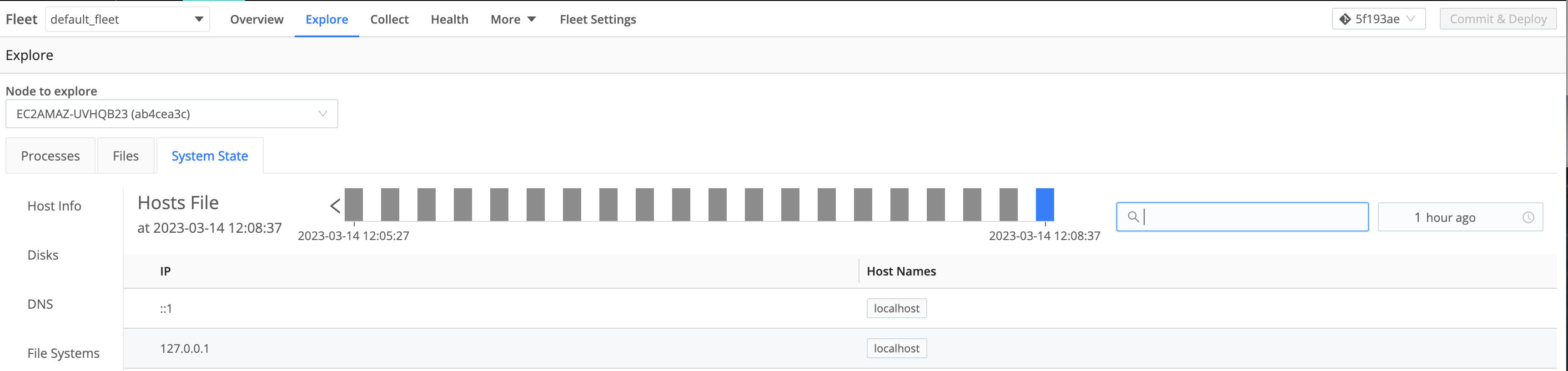Viewport: 1568px width, 371px height.
Task: Select Disks in the sidebar
Action: coord(43,256)
